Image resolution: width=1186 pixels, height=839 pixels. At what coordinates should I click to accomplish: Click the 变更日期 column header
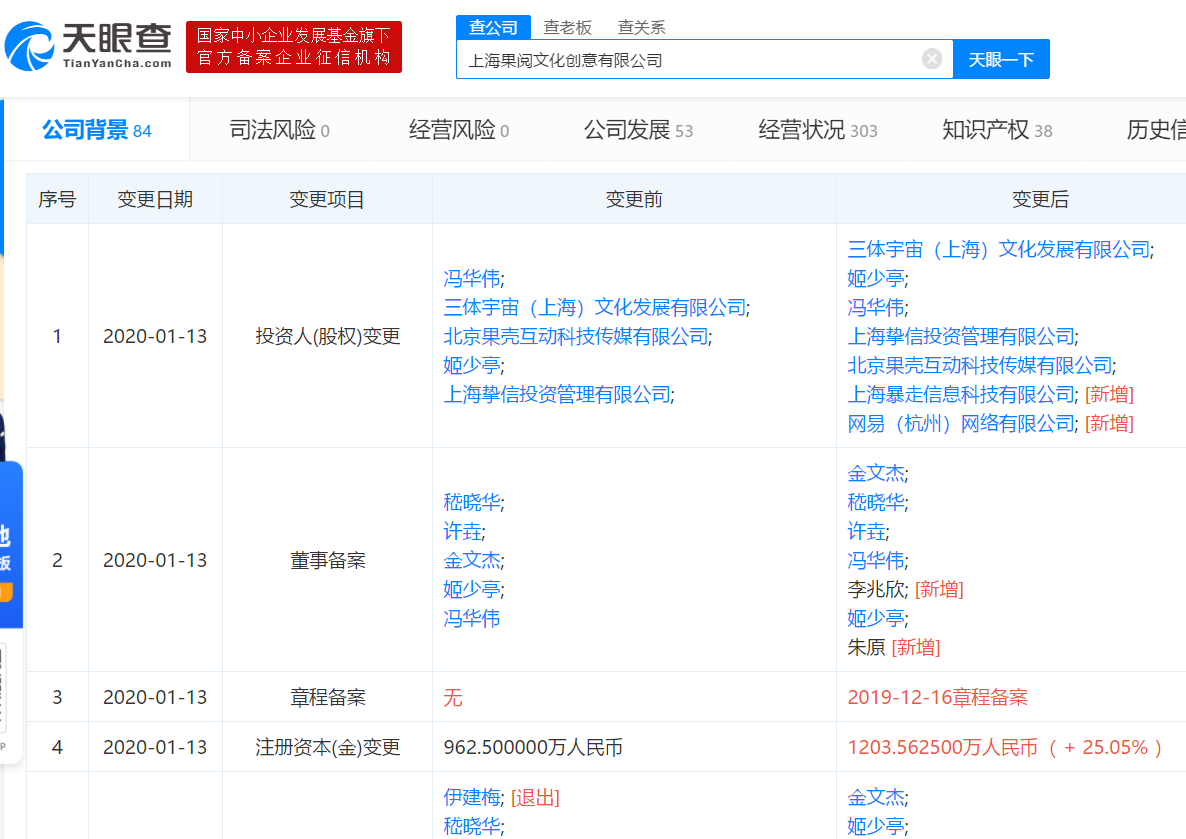coord(155,199)
